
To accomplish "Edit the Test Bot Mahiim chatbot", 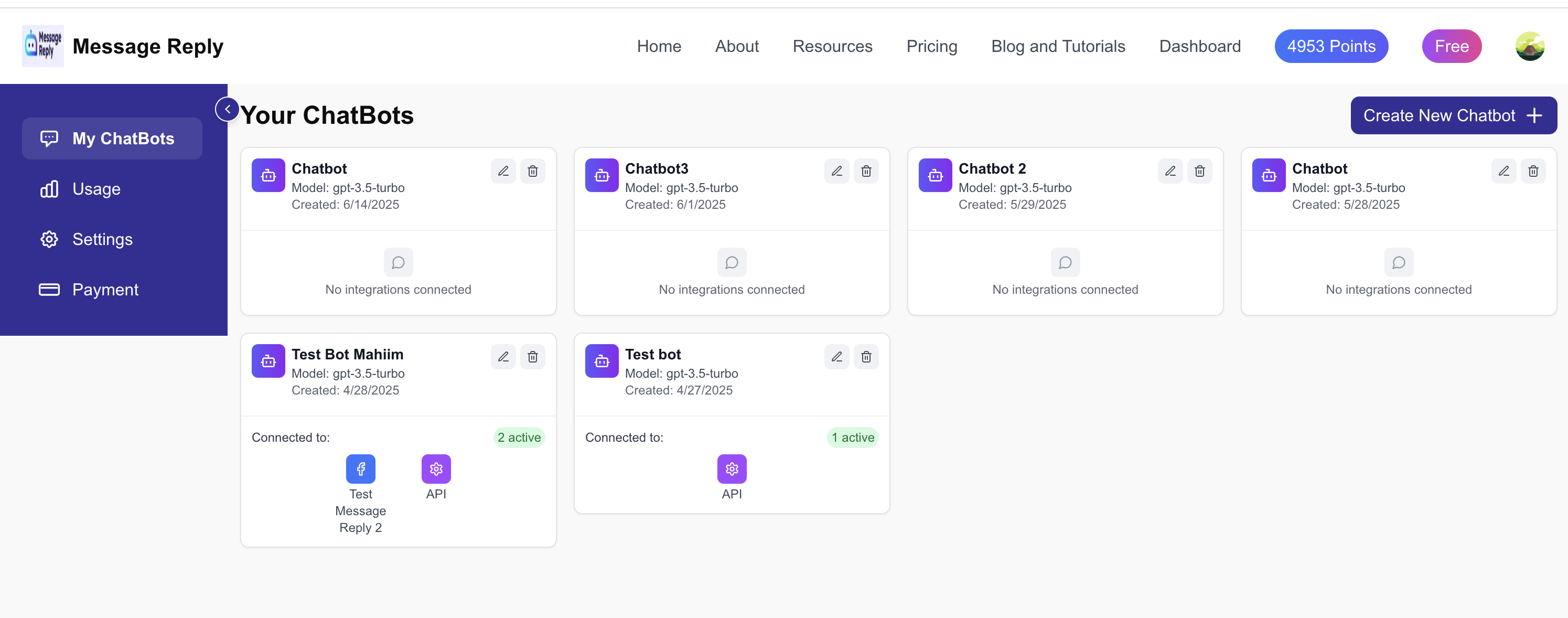I will [x=503, y=357].
